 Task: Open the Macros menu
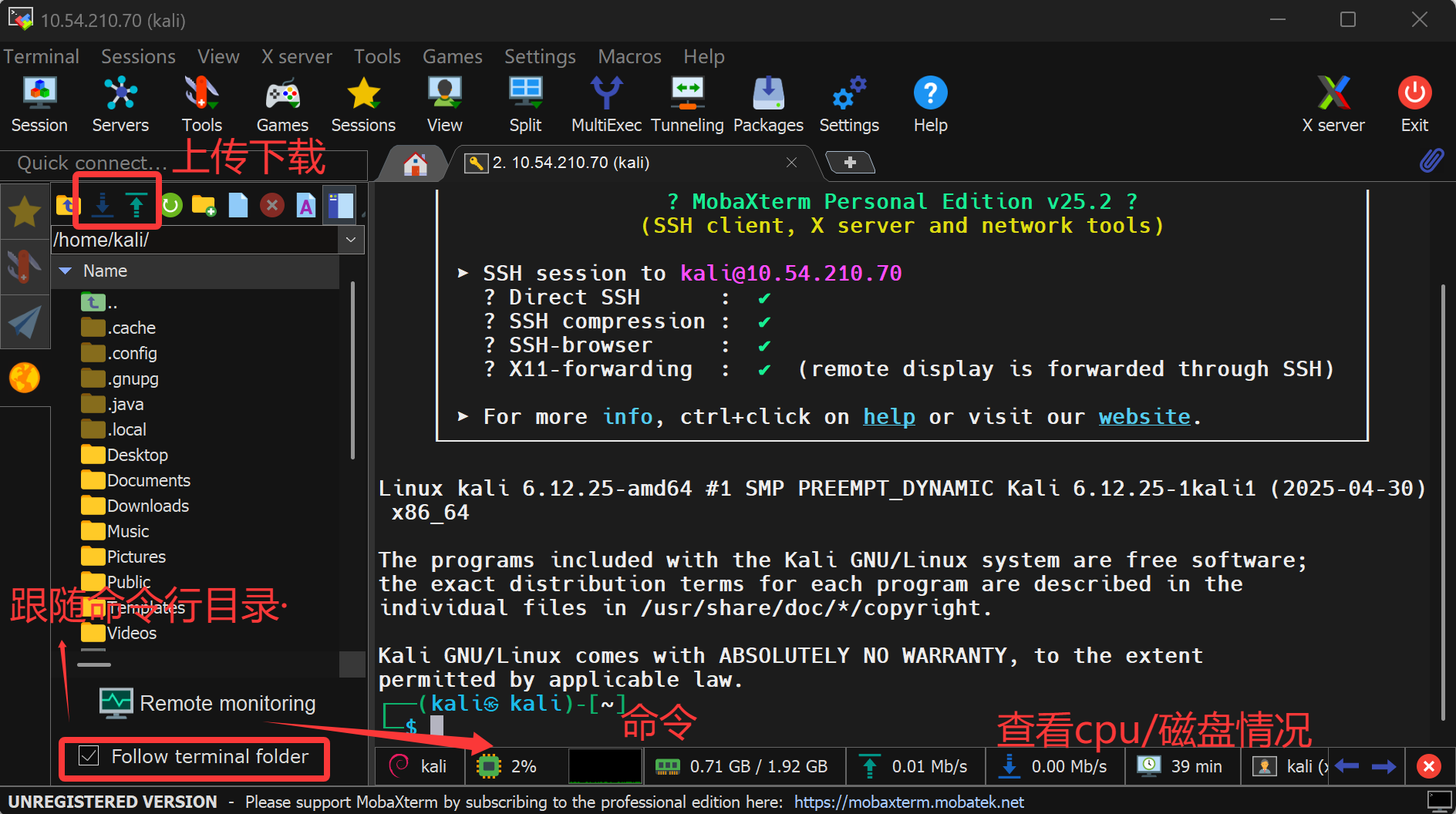click(629, 55)
